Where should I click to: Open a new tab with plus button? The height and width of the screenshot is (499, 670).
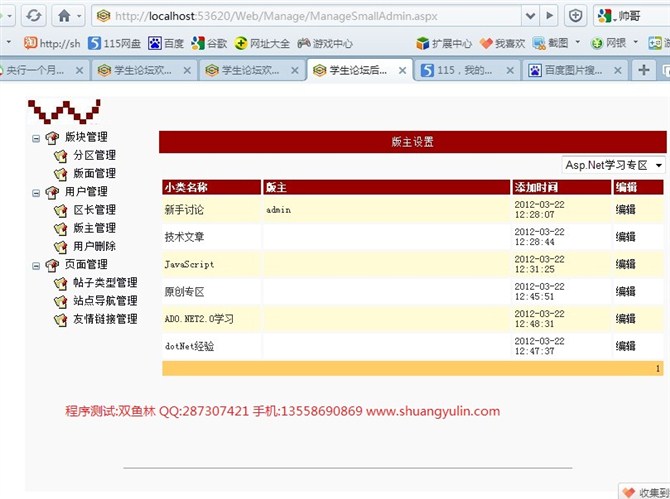tap(644, 70)
